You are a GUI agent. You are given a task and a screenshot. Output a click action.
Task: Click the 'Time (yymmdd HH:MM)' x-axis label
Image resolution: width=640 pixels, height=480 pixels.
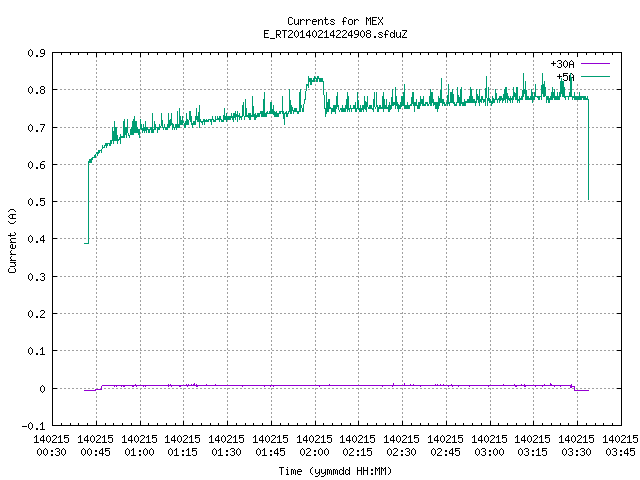tap(335, 471)
